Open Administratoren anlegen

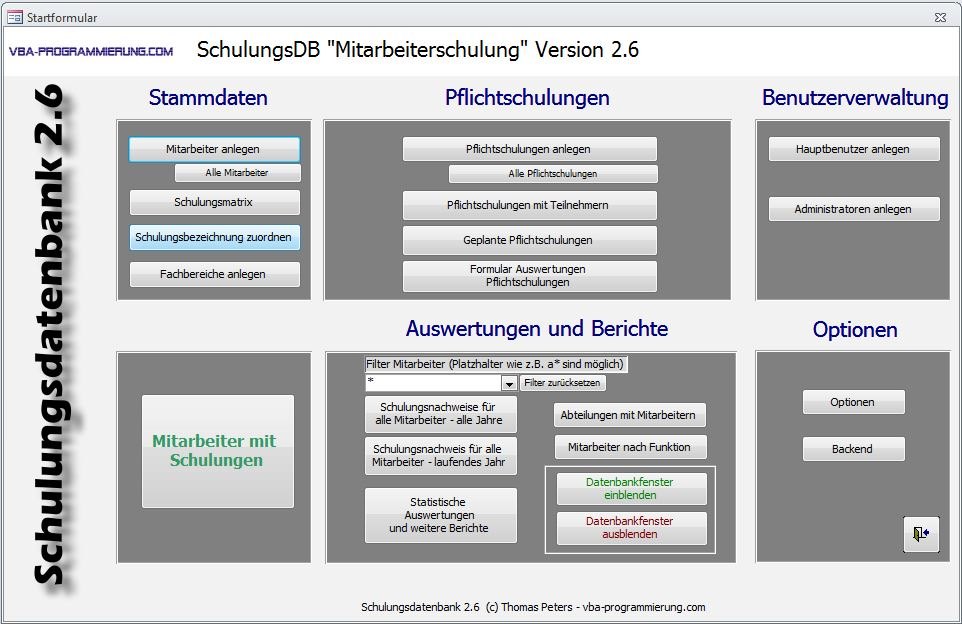tap(853, 209)
